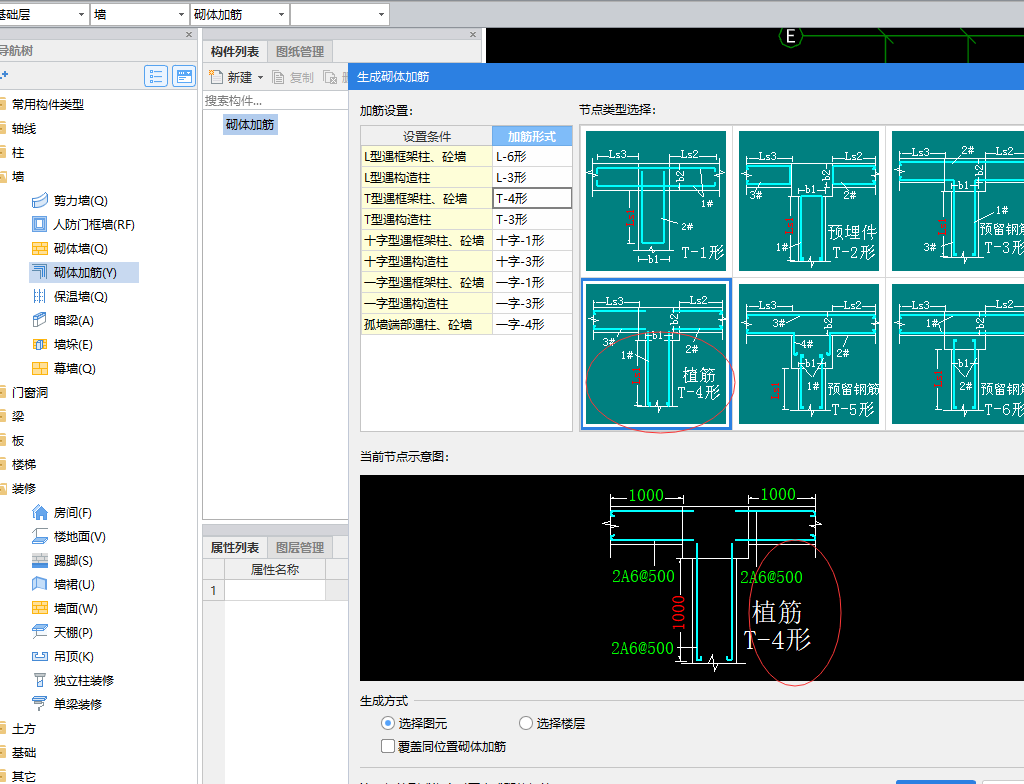Open the 新建 dropdown arrow
Viewport: 1024px width, 784px height.
[x=260, y=77]
